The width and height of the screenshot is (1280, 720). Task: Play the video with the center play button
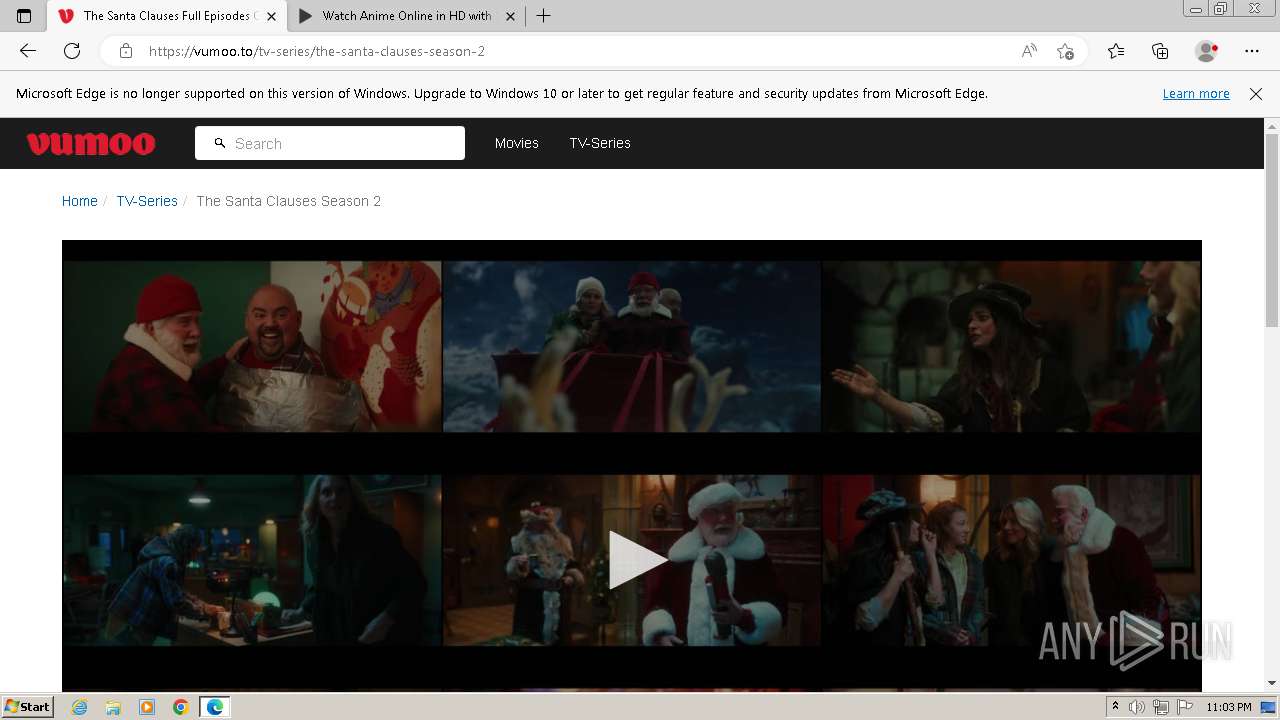[636, 560]
